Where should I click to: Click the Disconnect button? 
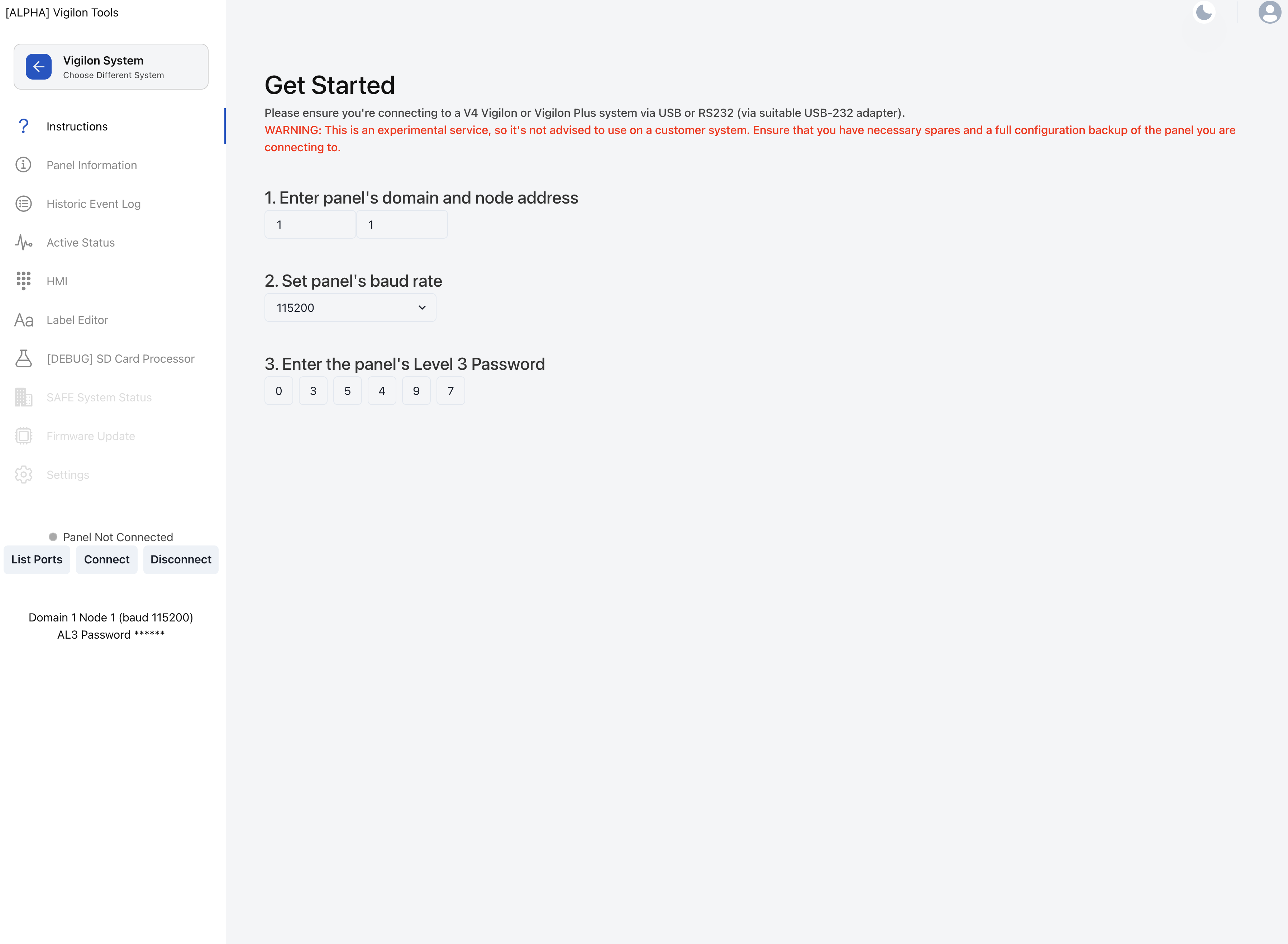pos(181,559)
